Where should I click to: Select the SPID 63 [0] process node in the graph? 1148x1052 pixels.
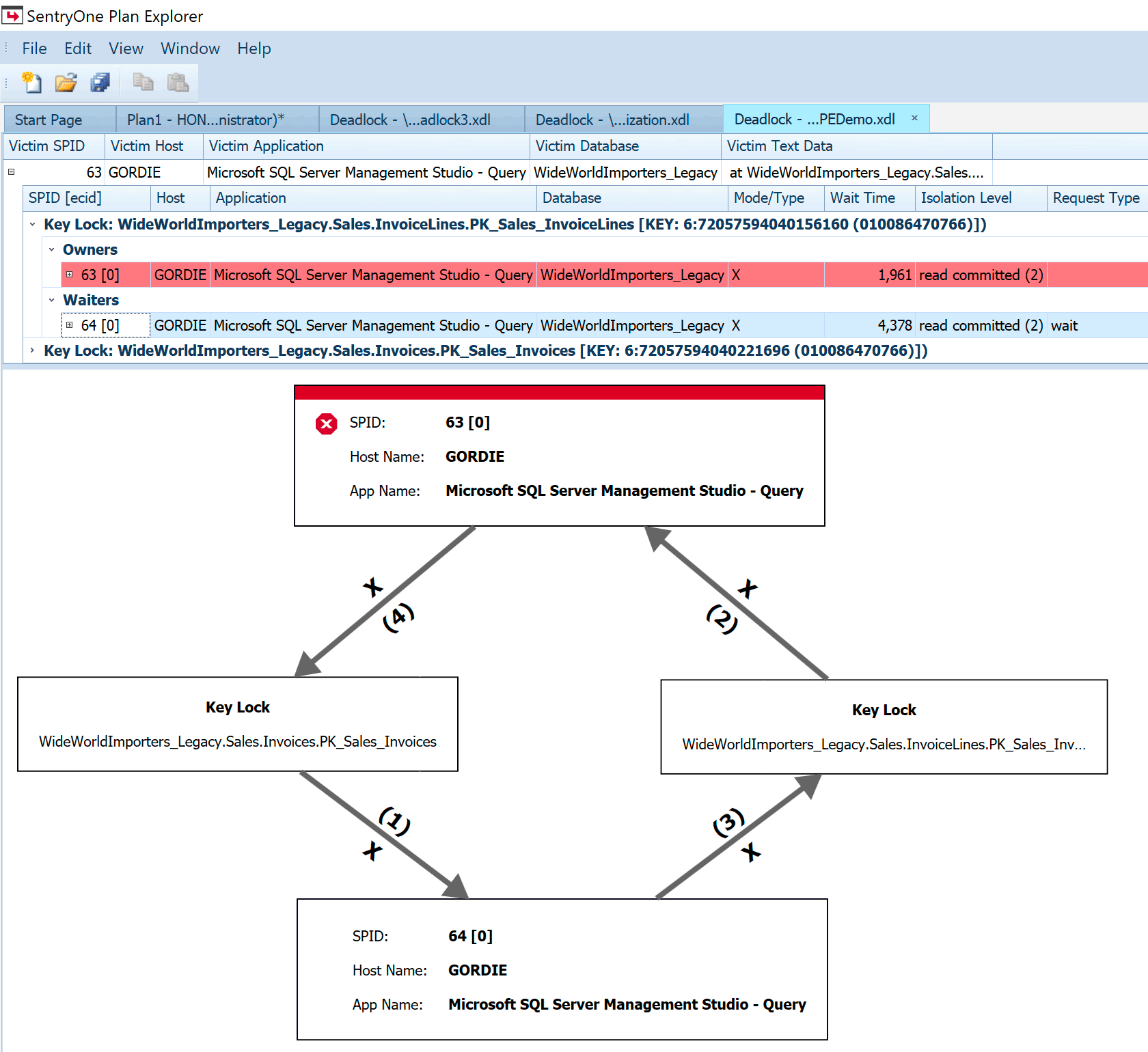point(560,456)
